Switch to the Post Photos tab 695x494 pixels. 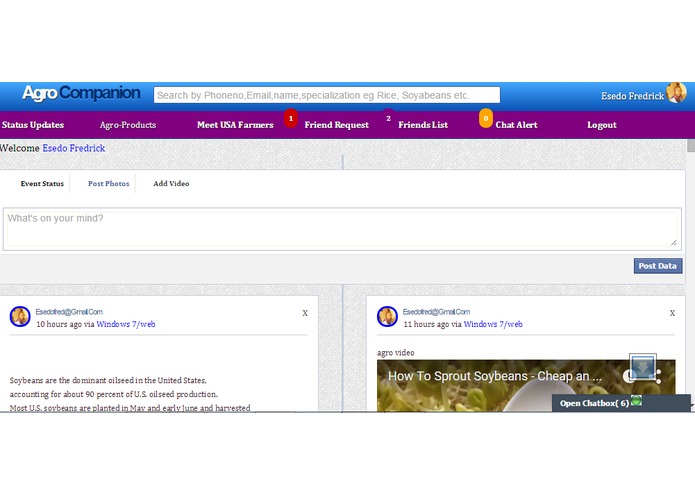point(109,183)
